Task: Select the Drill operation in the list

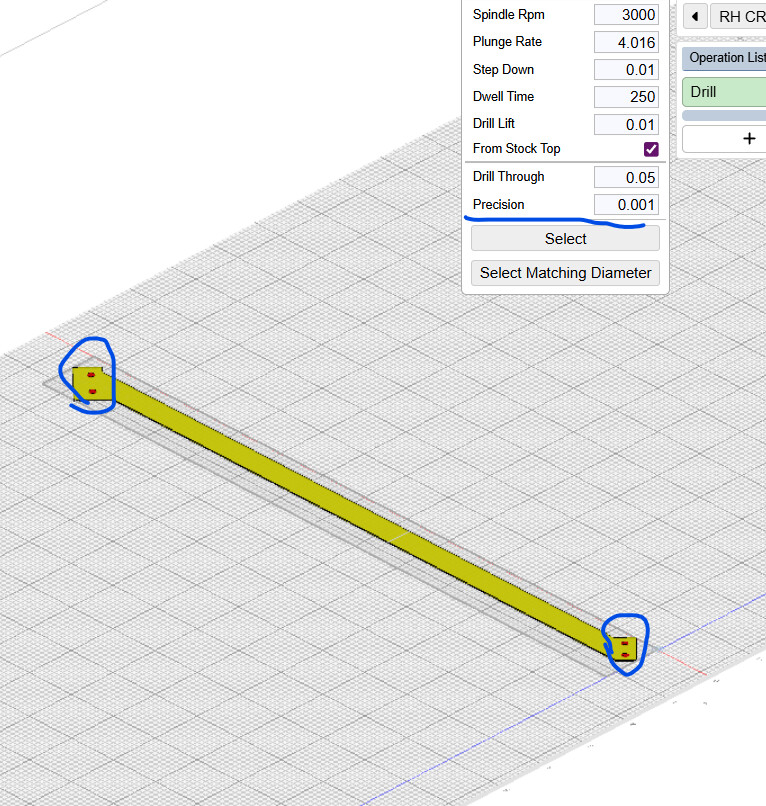Action: click(x=726, y=92)
